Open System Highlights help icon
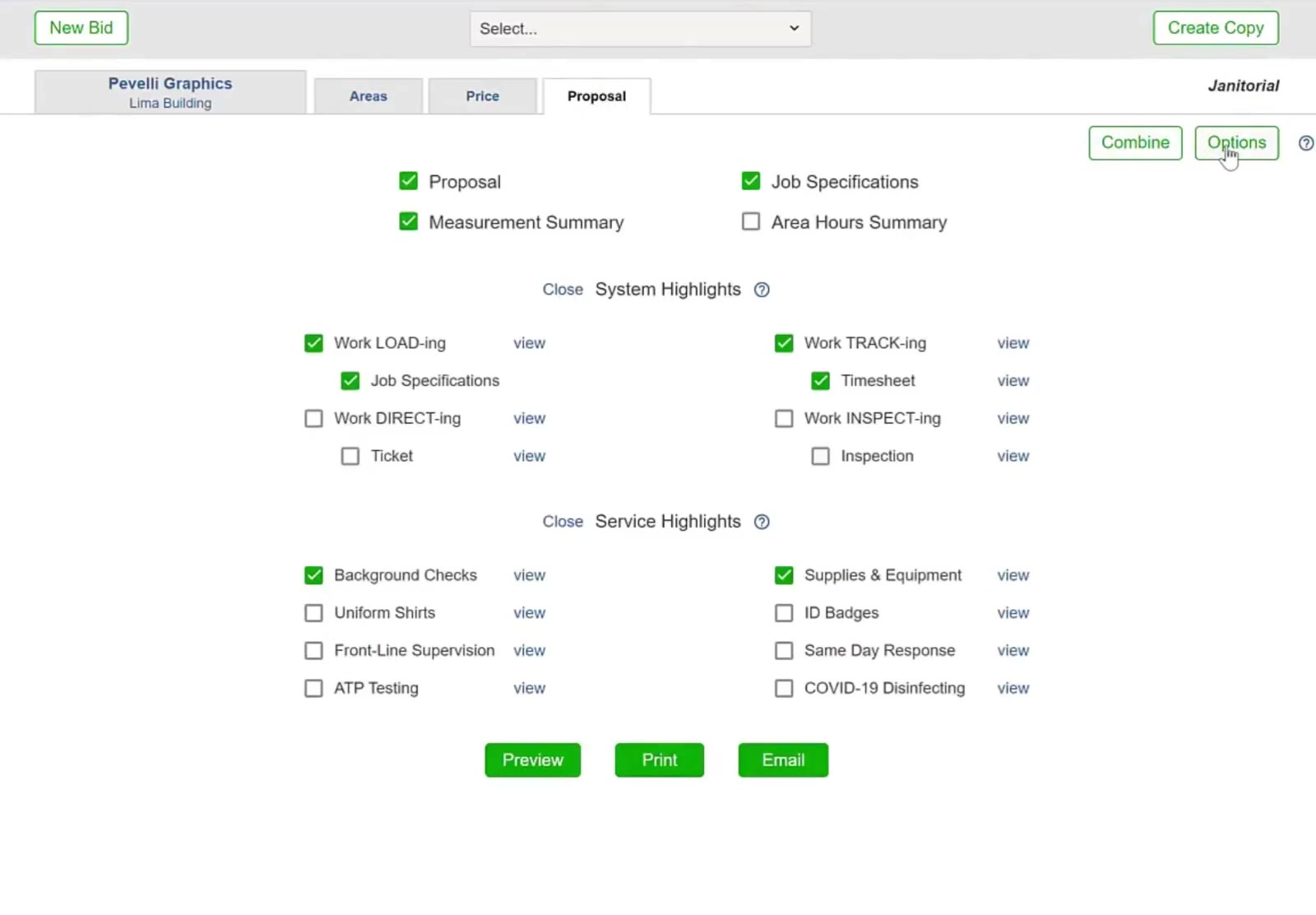The image size is (1316, 915). (x=762, y=290)
